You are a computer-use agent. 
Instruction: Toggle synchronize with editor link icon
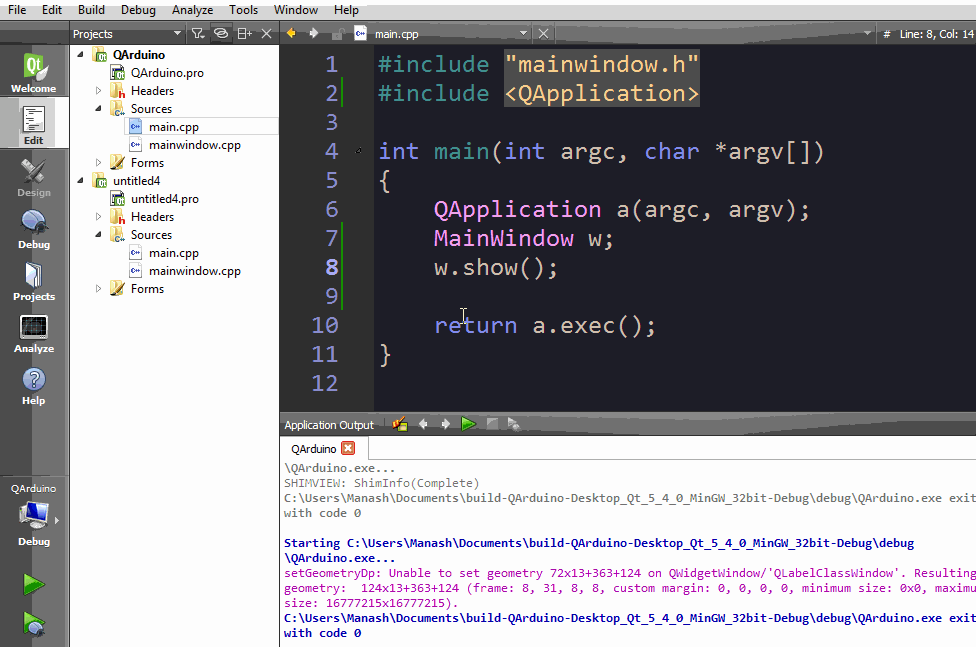[222, 34]
